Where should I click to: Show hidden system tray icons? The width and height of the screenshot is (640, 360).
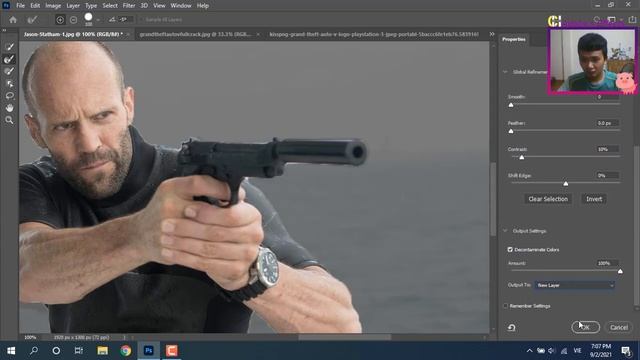(x=529, y=351)
